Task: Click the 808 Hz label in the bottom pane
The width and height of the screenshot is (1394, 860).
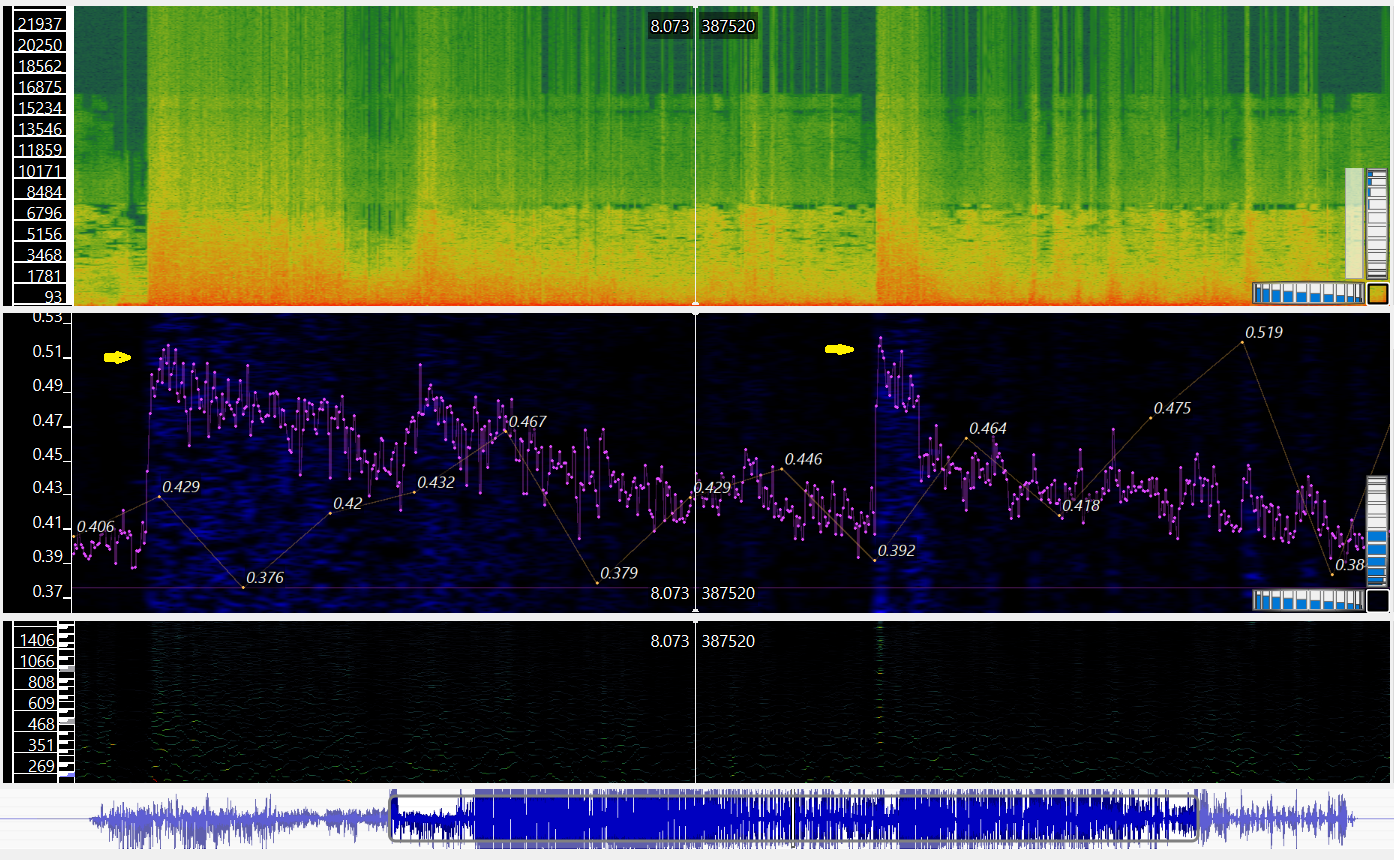Action: 42,682
